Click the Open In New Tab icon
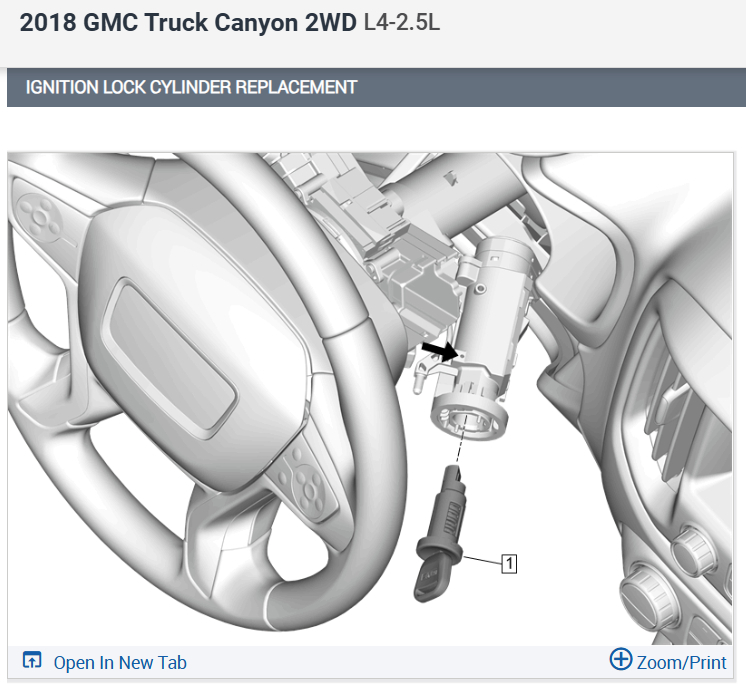 pyautogui.click(x=32, y=660)
